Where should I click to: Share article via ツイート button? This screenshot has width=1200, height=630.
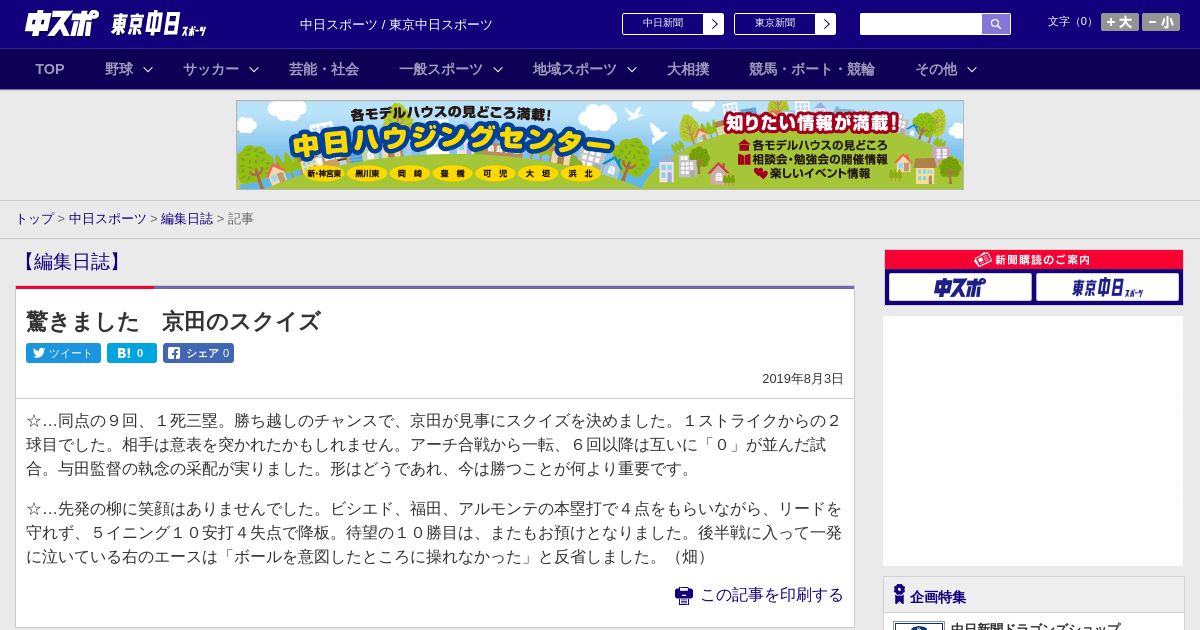coord(63,353)
